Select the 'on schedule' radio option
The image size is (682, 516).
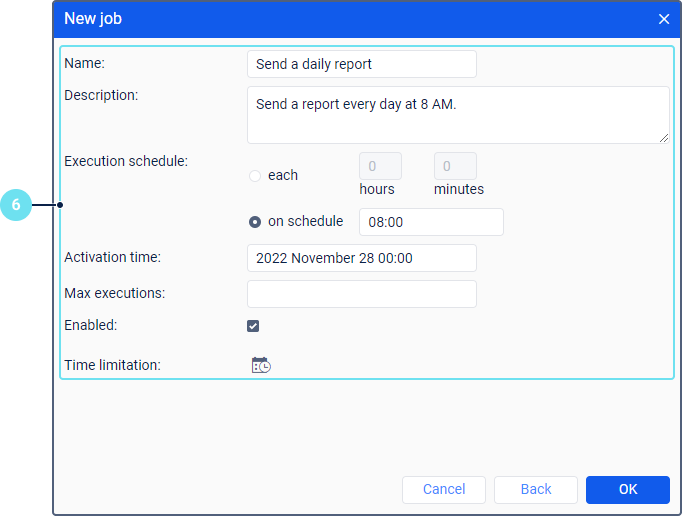255,222
